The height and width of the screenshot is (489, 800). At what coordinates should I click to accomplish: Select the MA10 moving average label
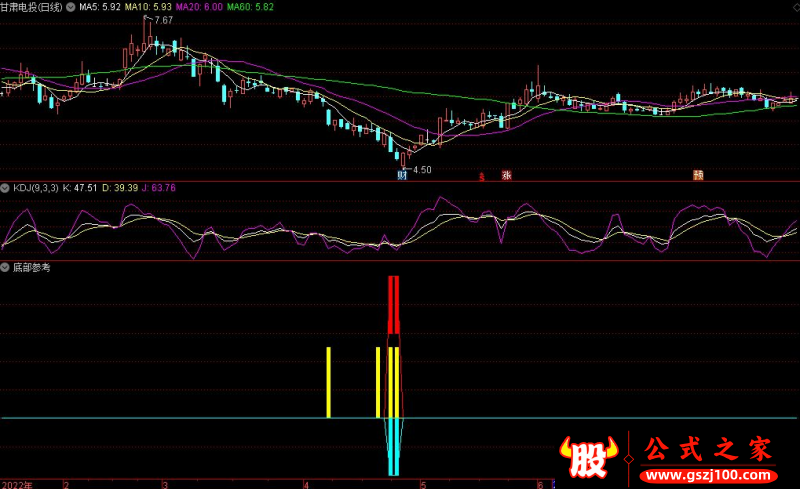click(145, 7)
